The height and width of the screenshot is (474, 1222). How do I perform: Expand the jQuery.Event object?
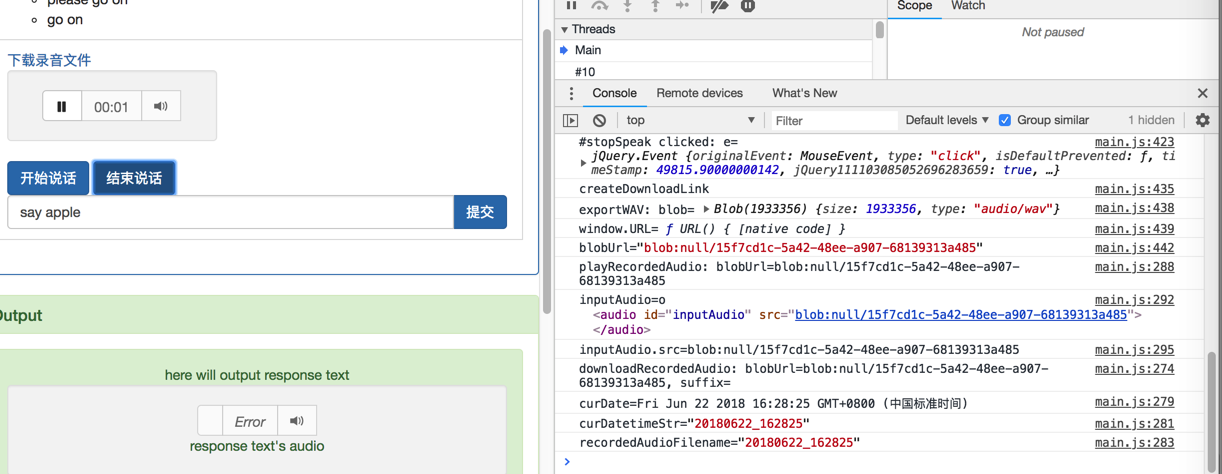tap(584, 162)
